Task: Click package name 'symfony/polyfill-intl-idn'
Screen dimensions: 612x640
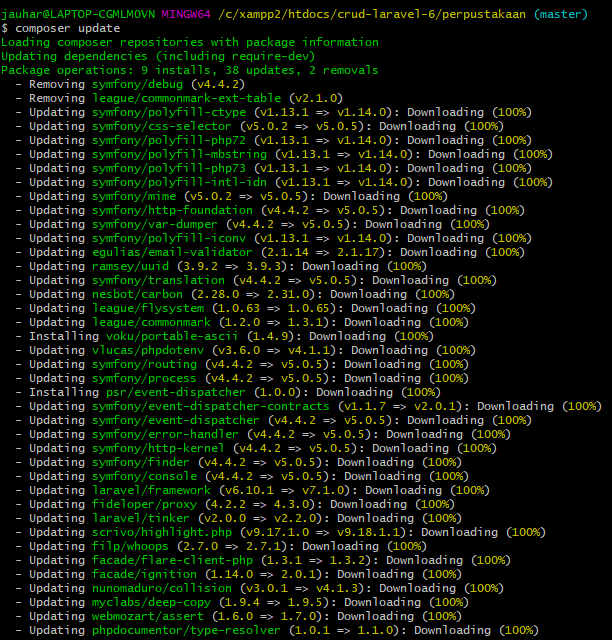Action: coord(179,182)
